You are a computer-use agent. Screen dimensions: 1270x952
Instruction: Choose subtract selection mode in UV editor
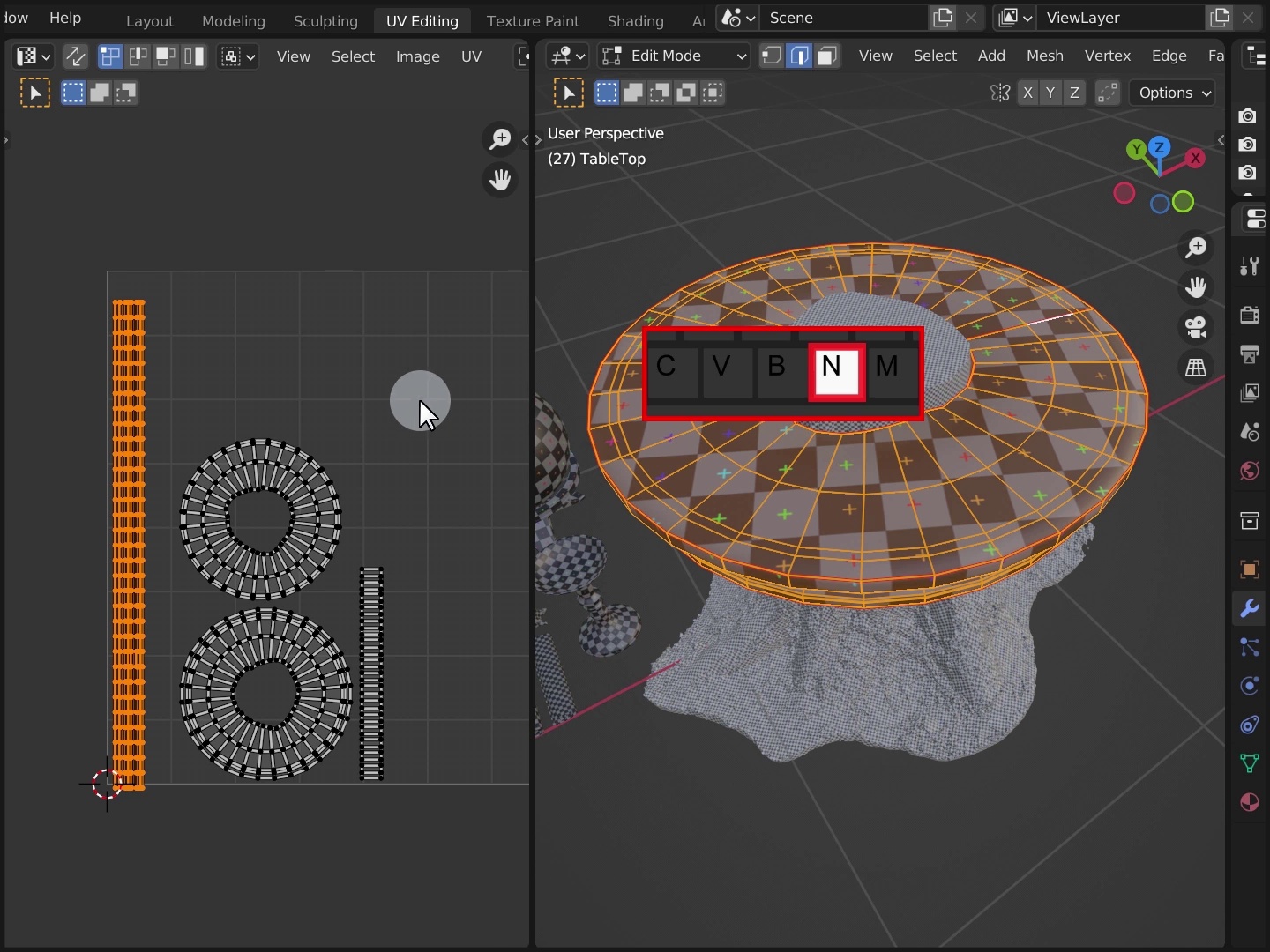(126, 93)
